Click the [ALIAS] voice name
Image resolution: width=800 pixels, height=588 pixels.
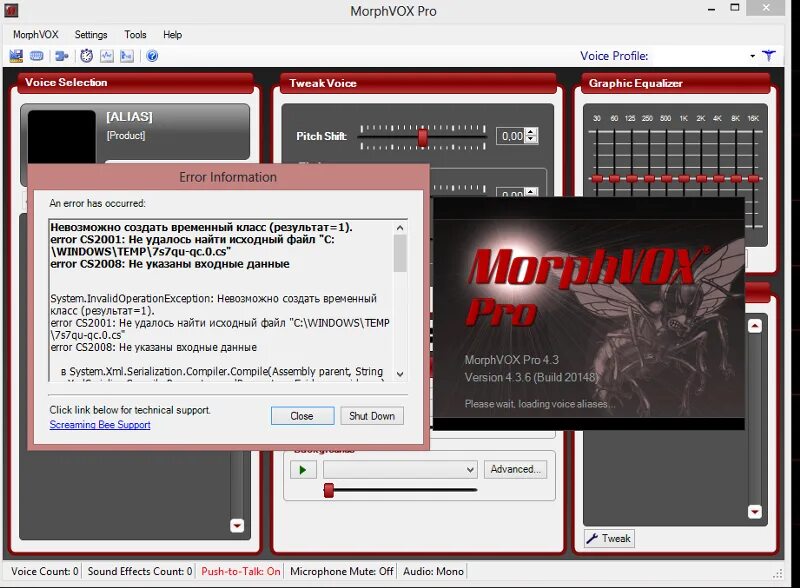pos(129,117)
